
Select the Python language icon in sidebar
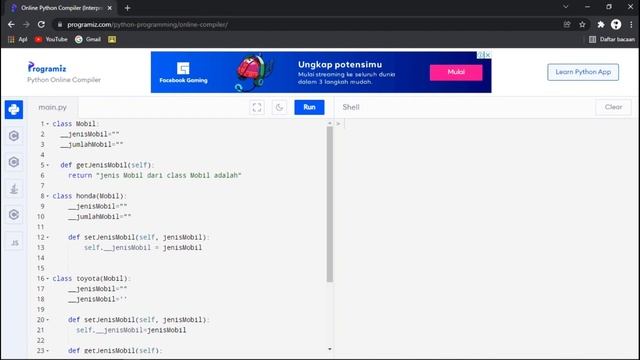coord(14,109)
